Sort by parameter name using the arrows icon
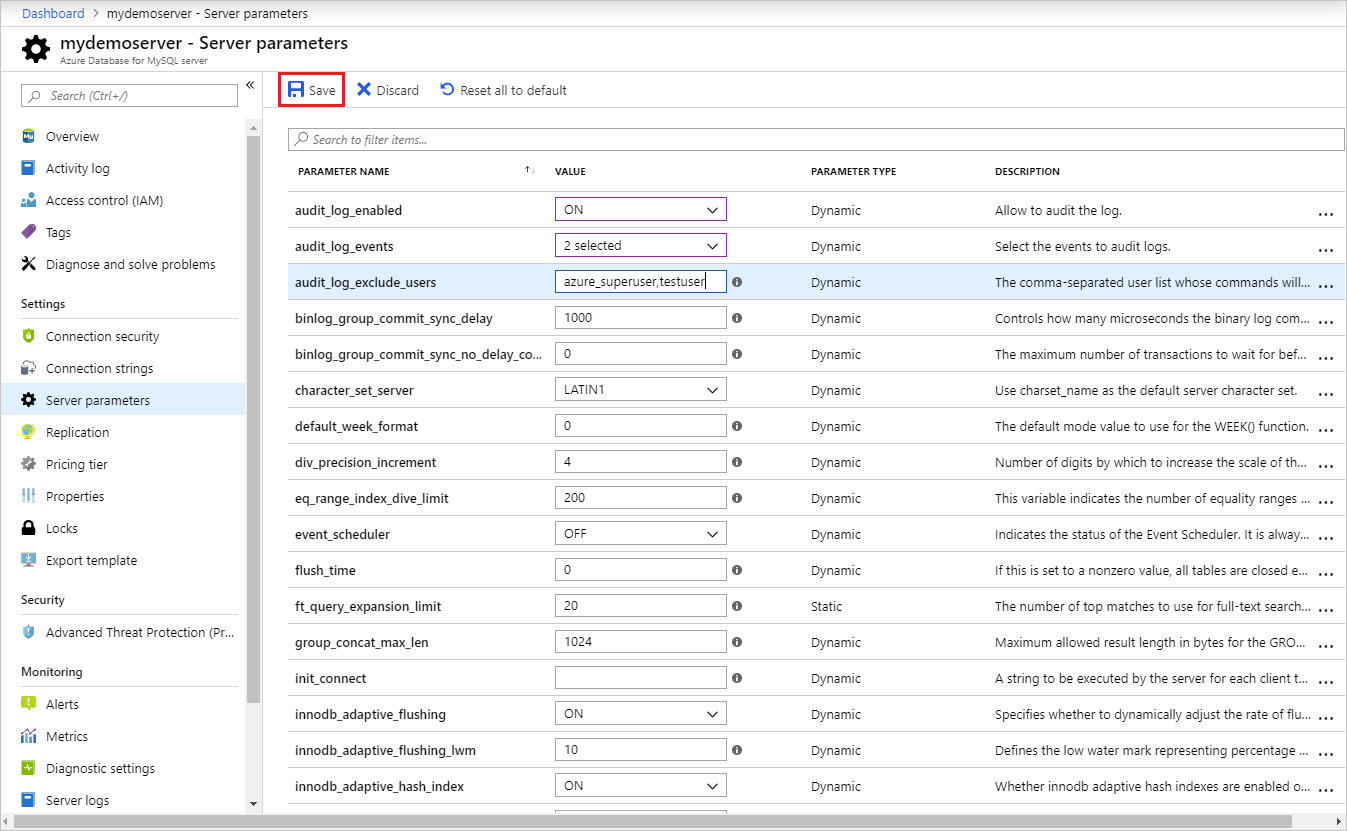The image size is (1347, 831). click(x=530, y=171)
